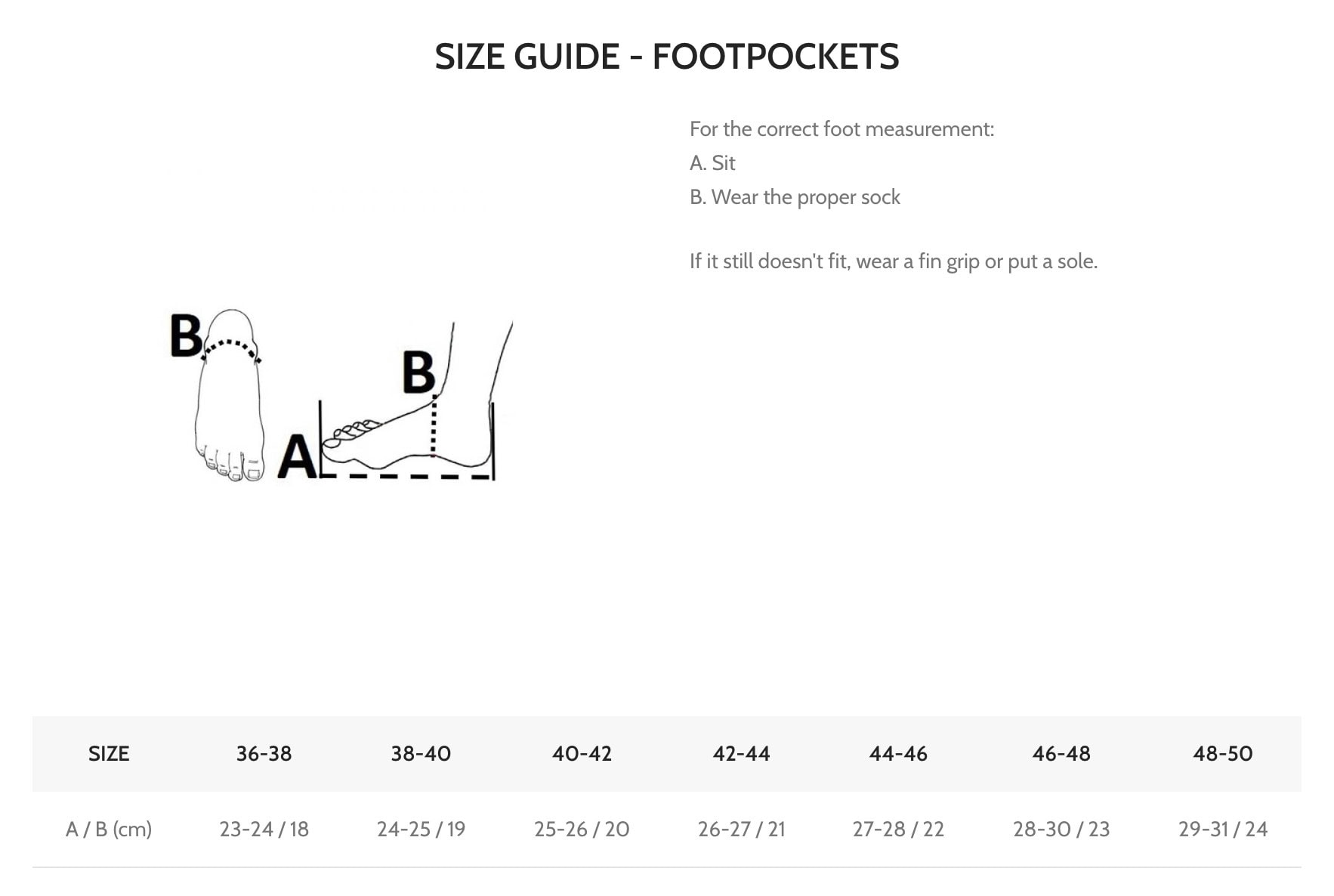Click the "A. Sit" instruction
Image resolution: width=1334 pixels, height=896 pixels.
[x=712, y=163]
